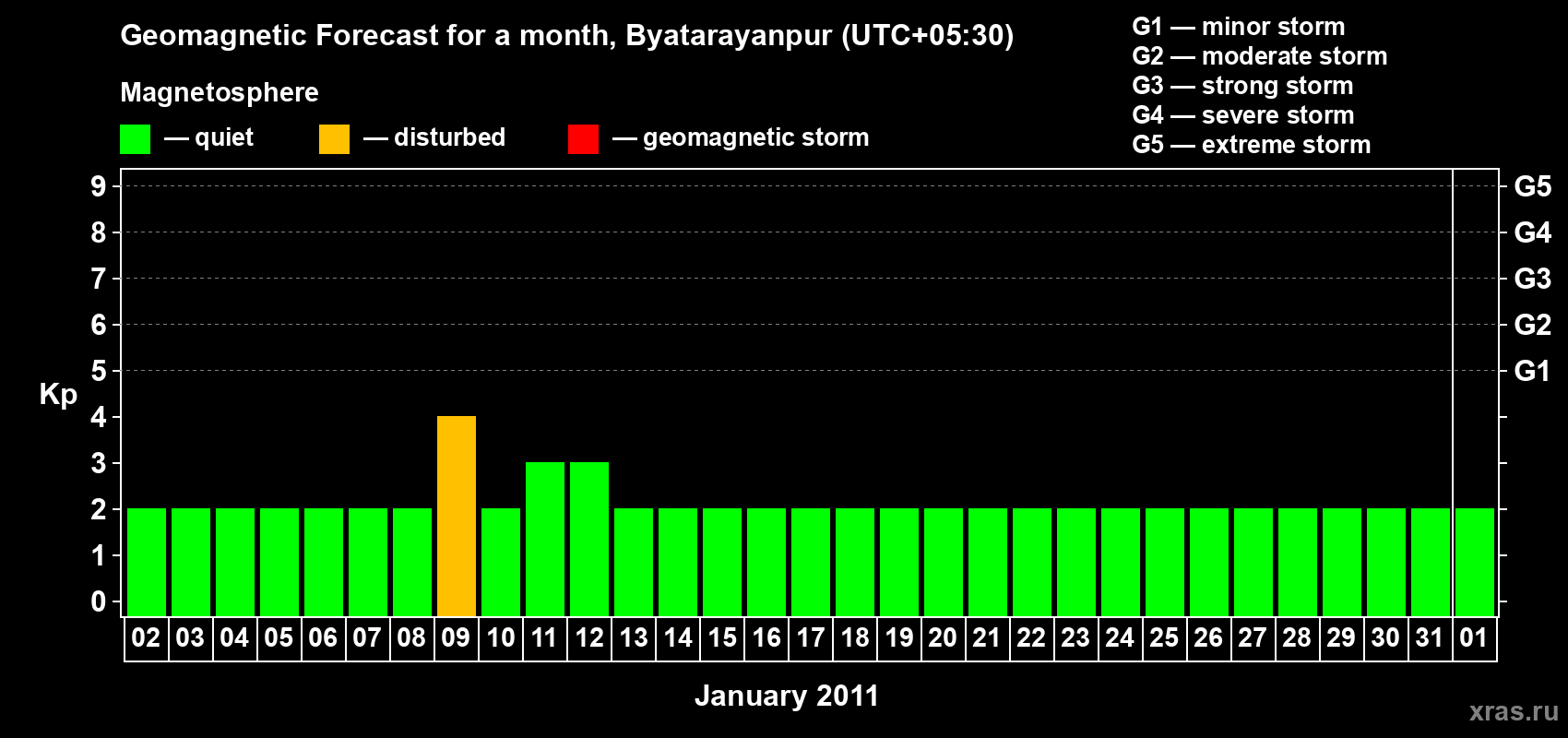Image resolution: width=1568 pixels, height=738 pixels.
Task: Click the Kp axis value 9
Action: click(99, 186)
